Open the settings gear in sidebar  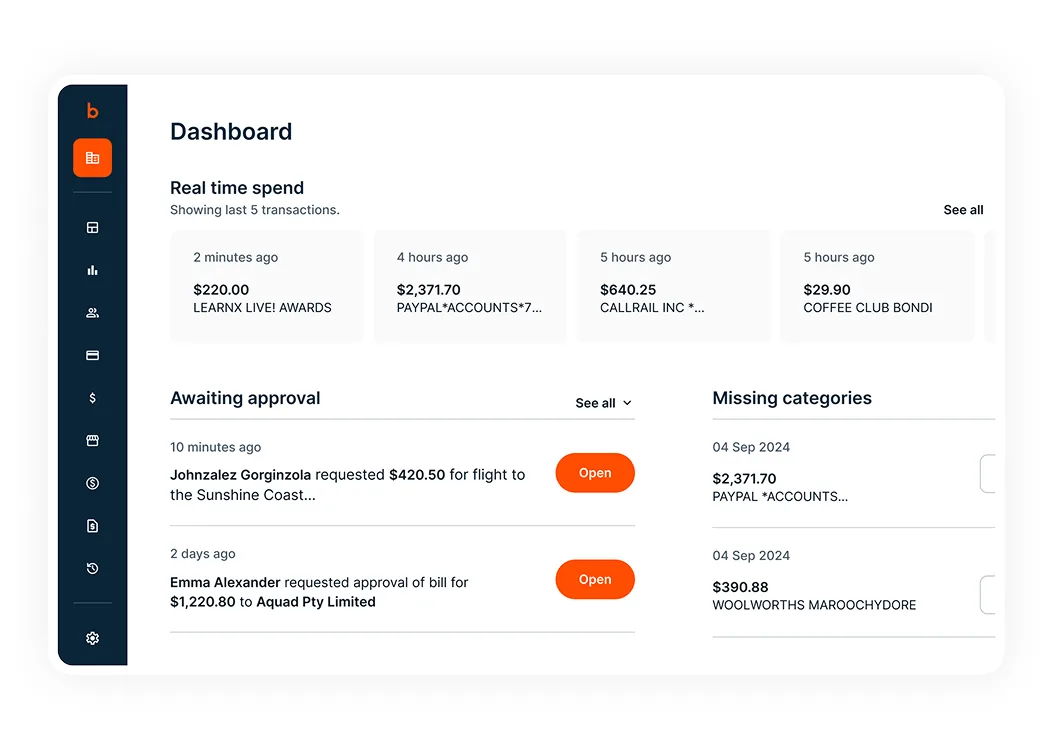tap(92, 638)
